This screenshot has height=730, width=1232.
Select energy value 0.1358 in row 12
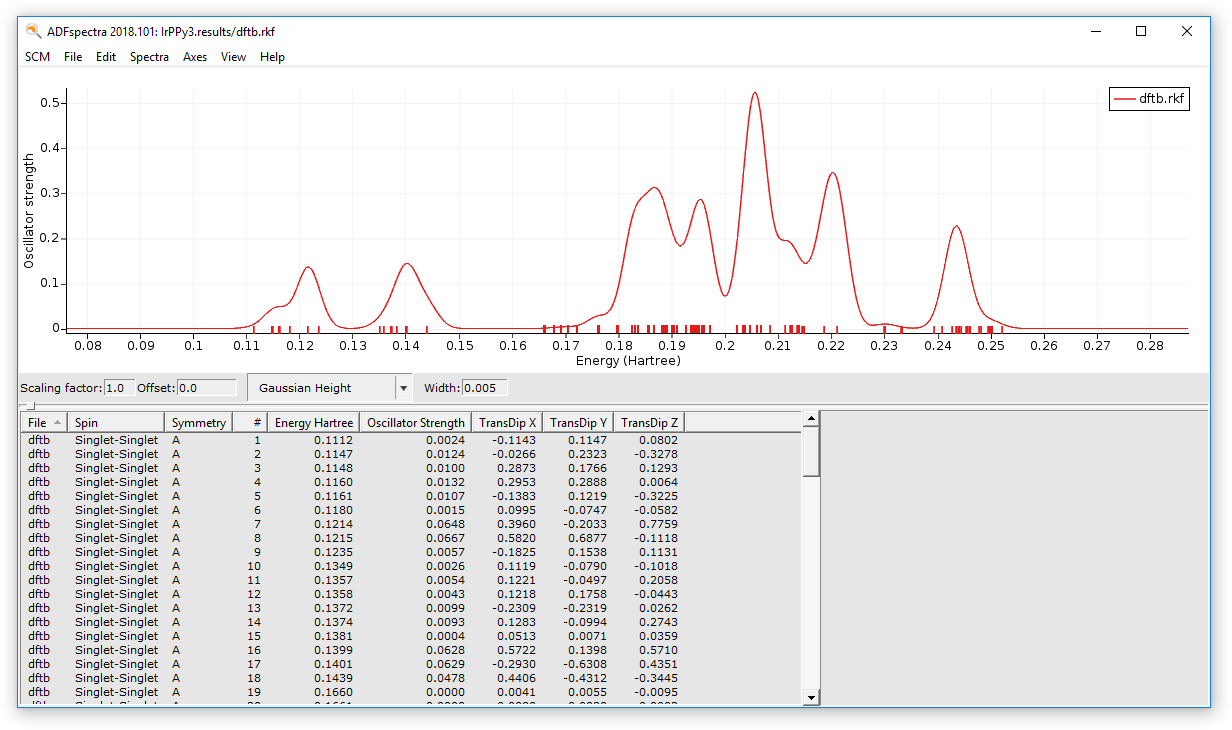coord(333,594)
